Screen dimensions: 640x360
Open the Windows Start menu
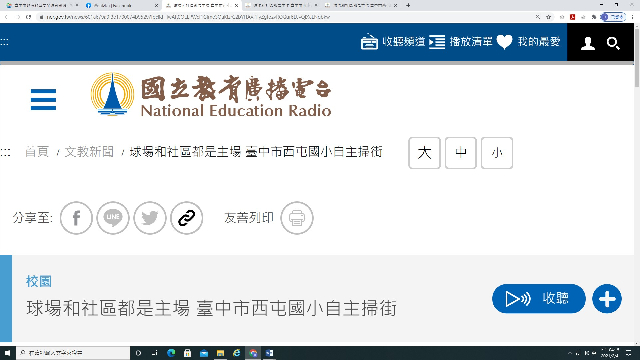7,353
